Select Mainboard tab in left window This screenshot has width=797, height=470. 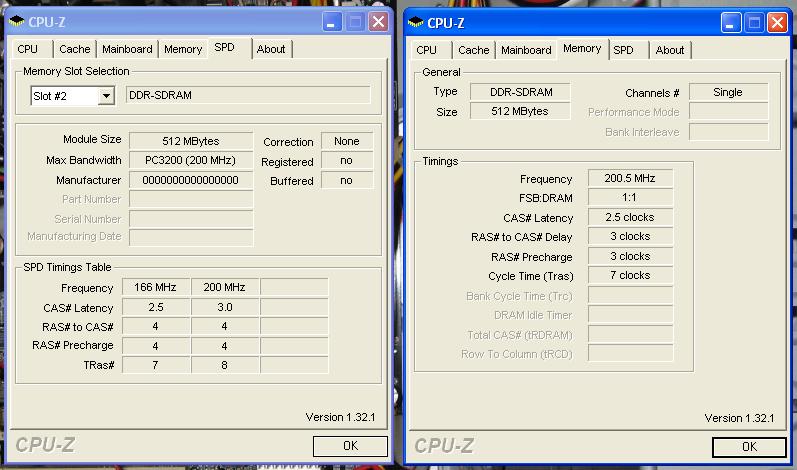coord(127,49)
